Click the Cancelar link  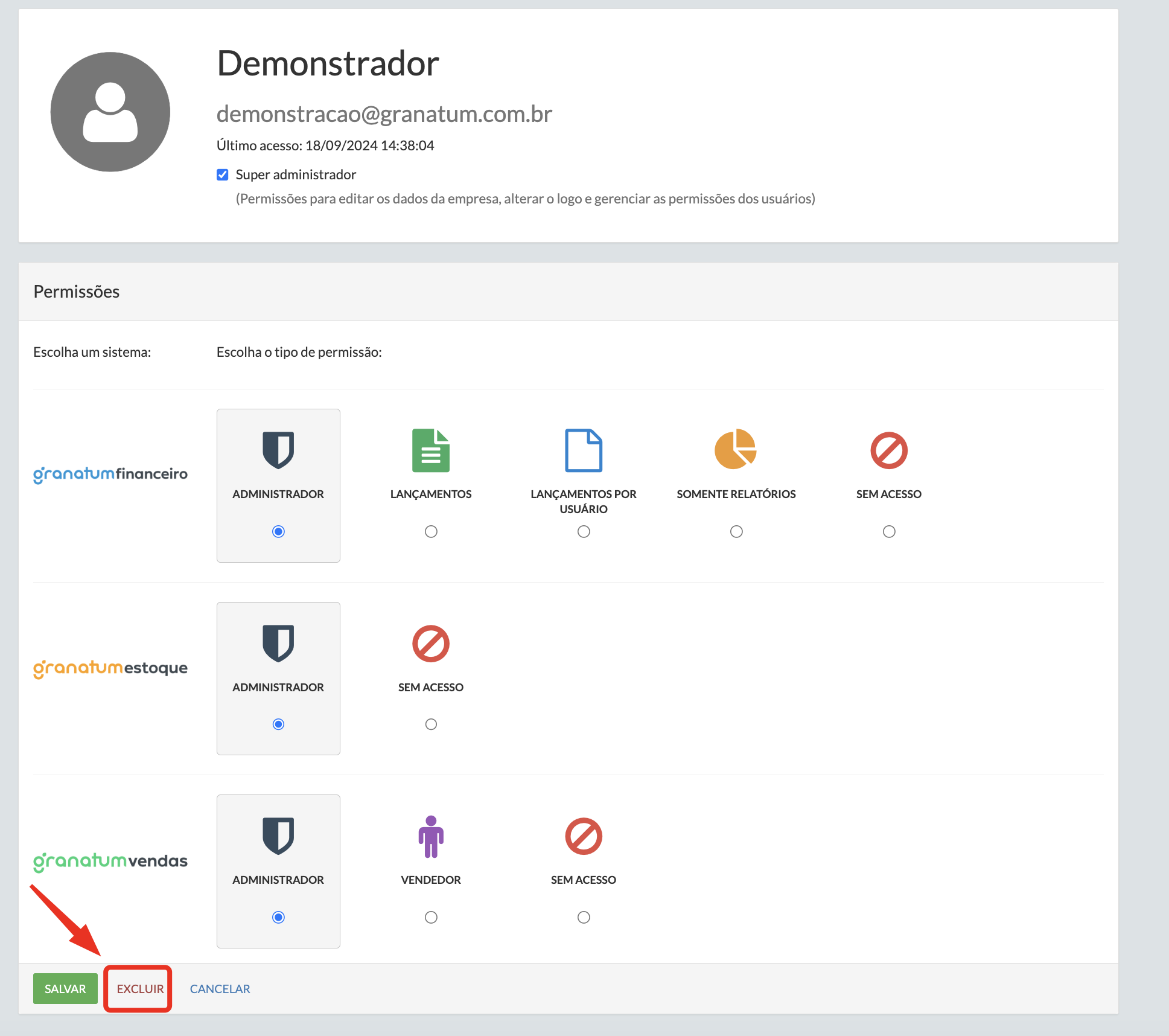click(220, 989)
